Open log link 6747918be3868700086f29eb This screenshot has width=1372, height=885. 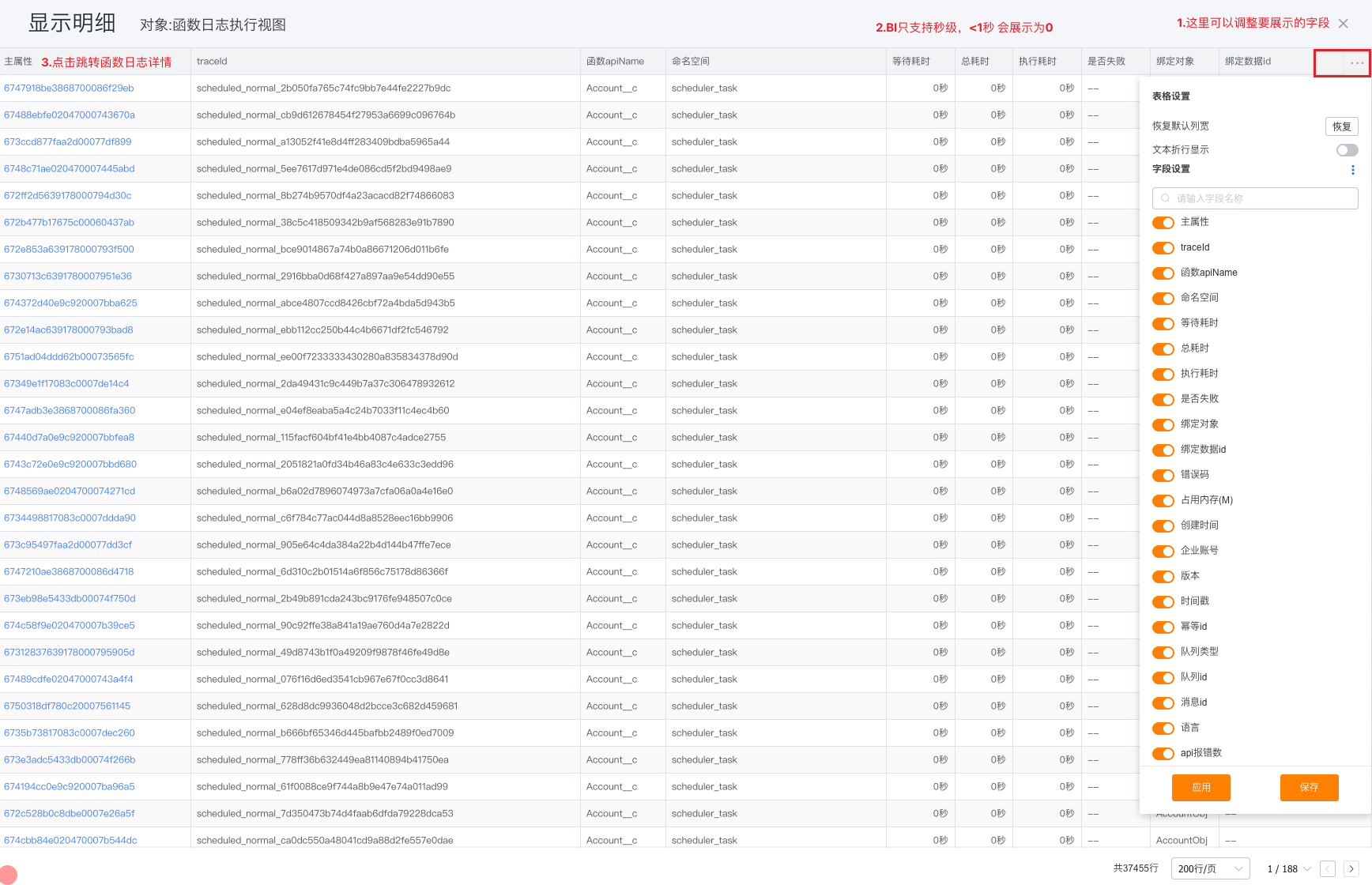[x=69, y=88]
